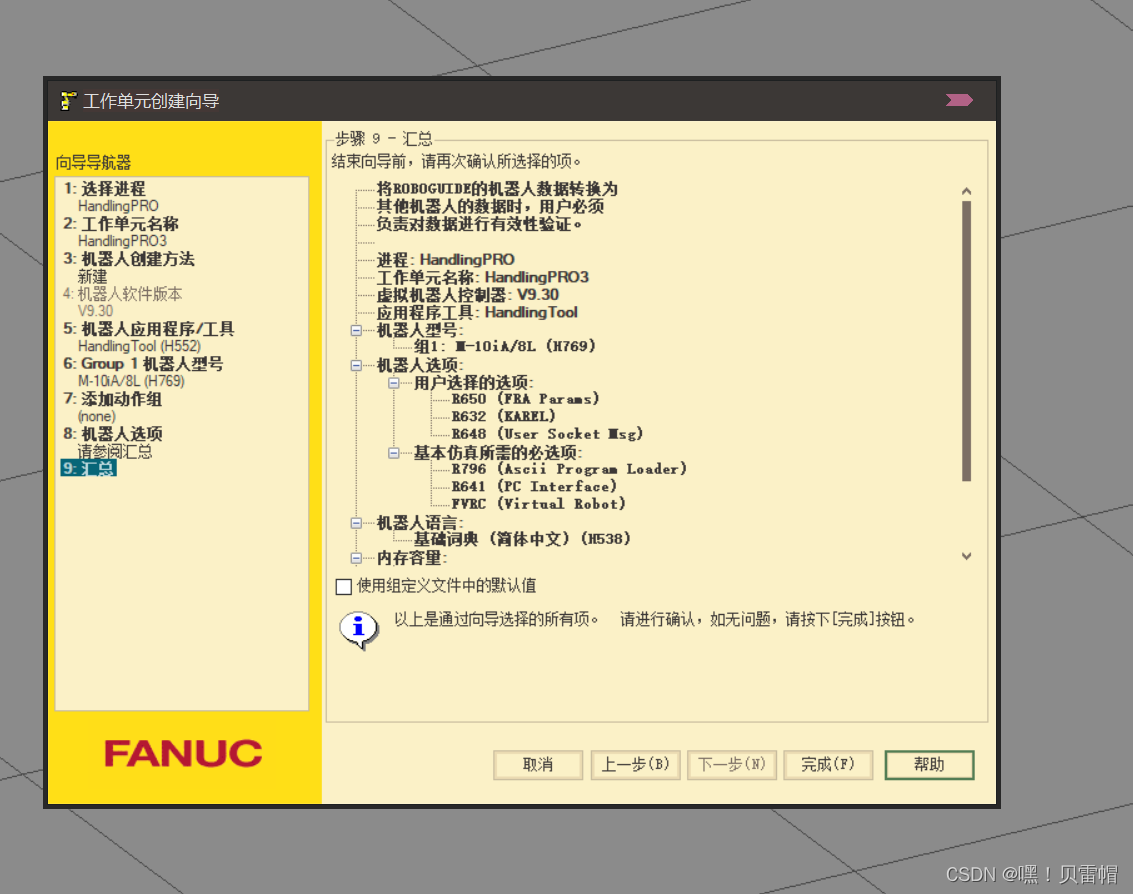
Task: Click summary scrollbar up arrow
Action: point(966,192)
